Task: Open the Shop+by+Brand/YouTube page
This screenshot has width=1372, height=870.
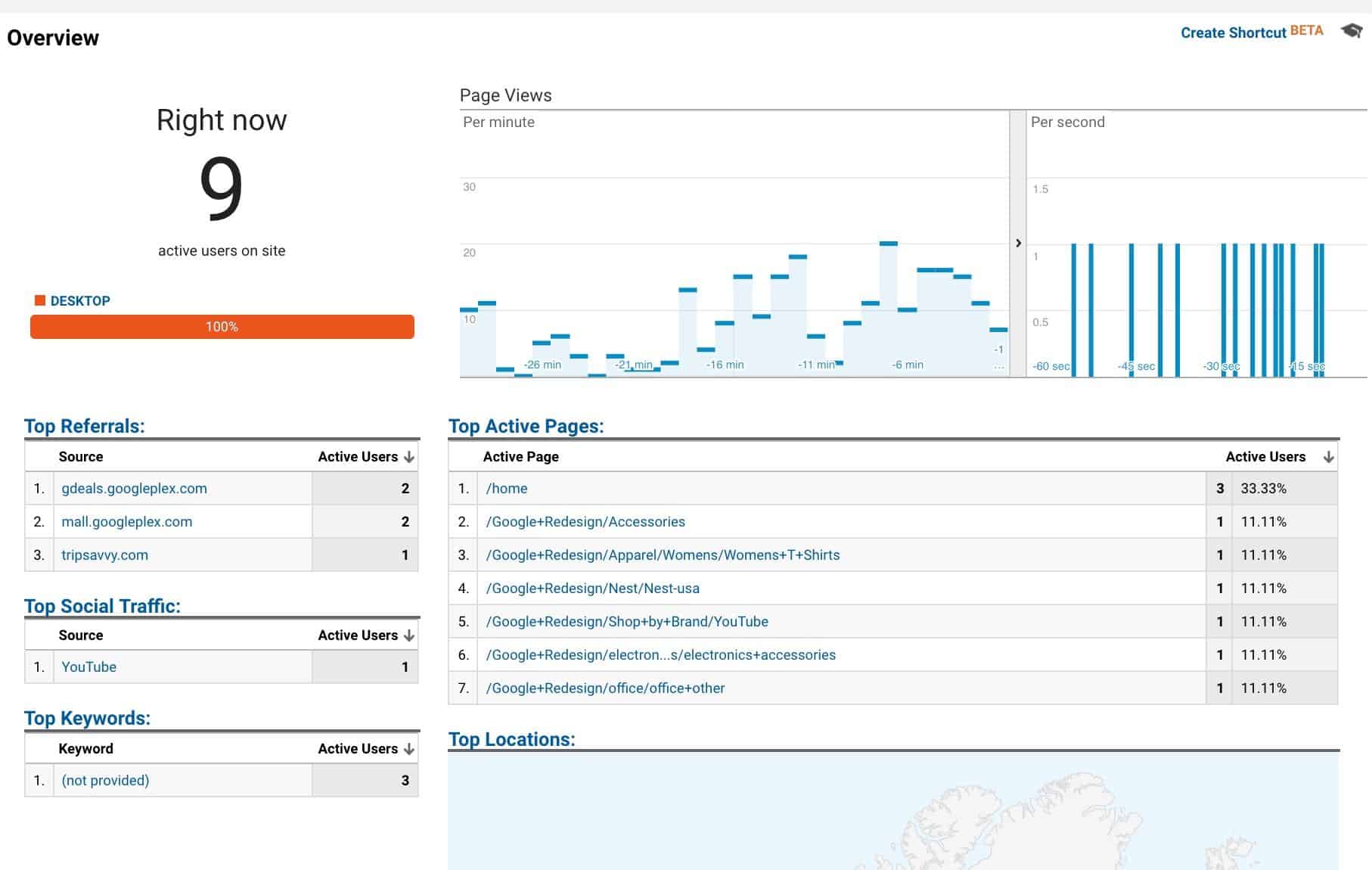Action: (x=627, y=622)
